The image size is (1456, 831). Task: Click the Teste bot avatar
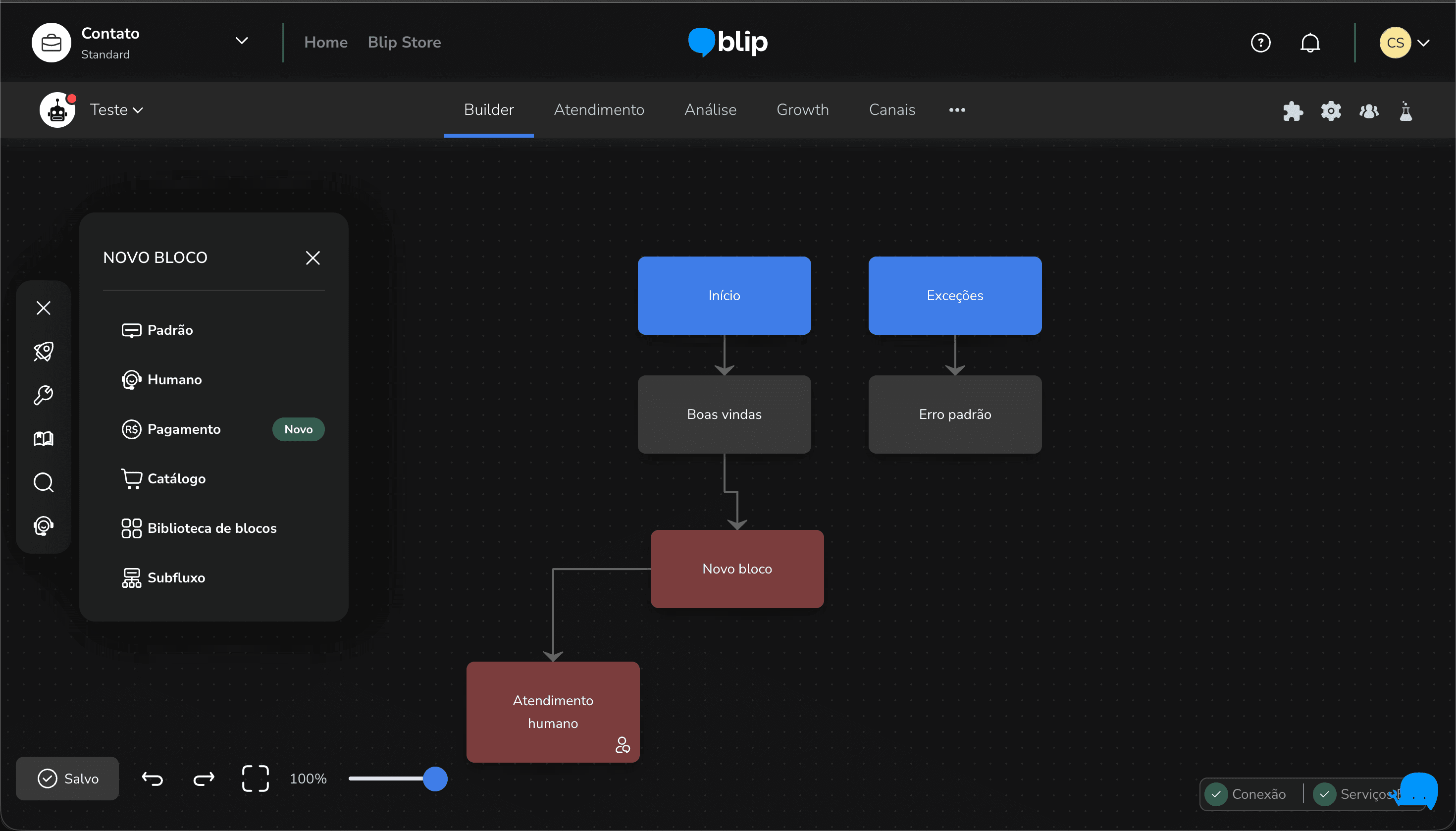tap(57, 109)
